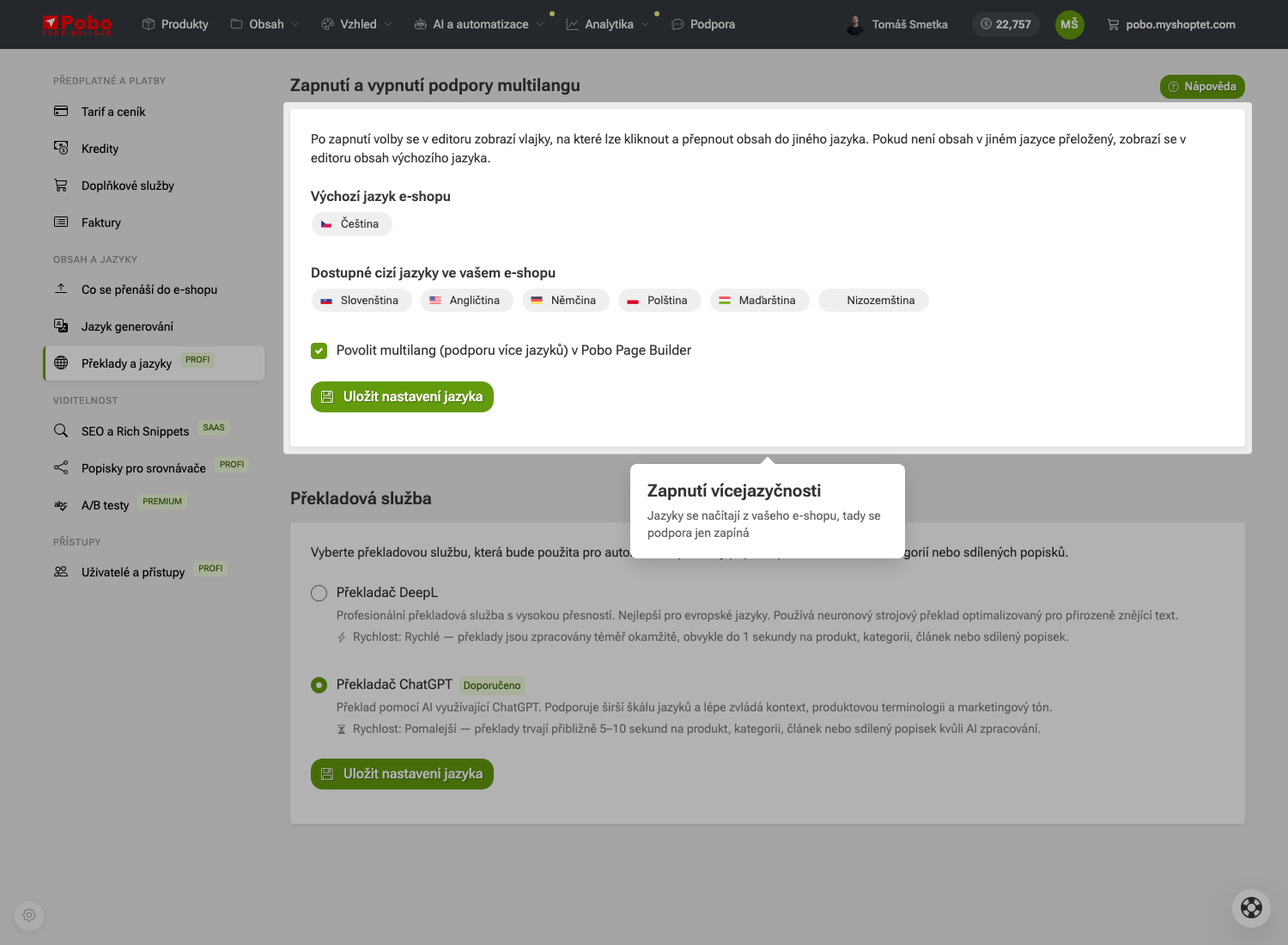Click the Nizozemština language chip
The width and height of the screenshot is (1288, 945).
tap(873, 301)
